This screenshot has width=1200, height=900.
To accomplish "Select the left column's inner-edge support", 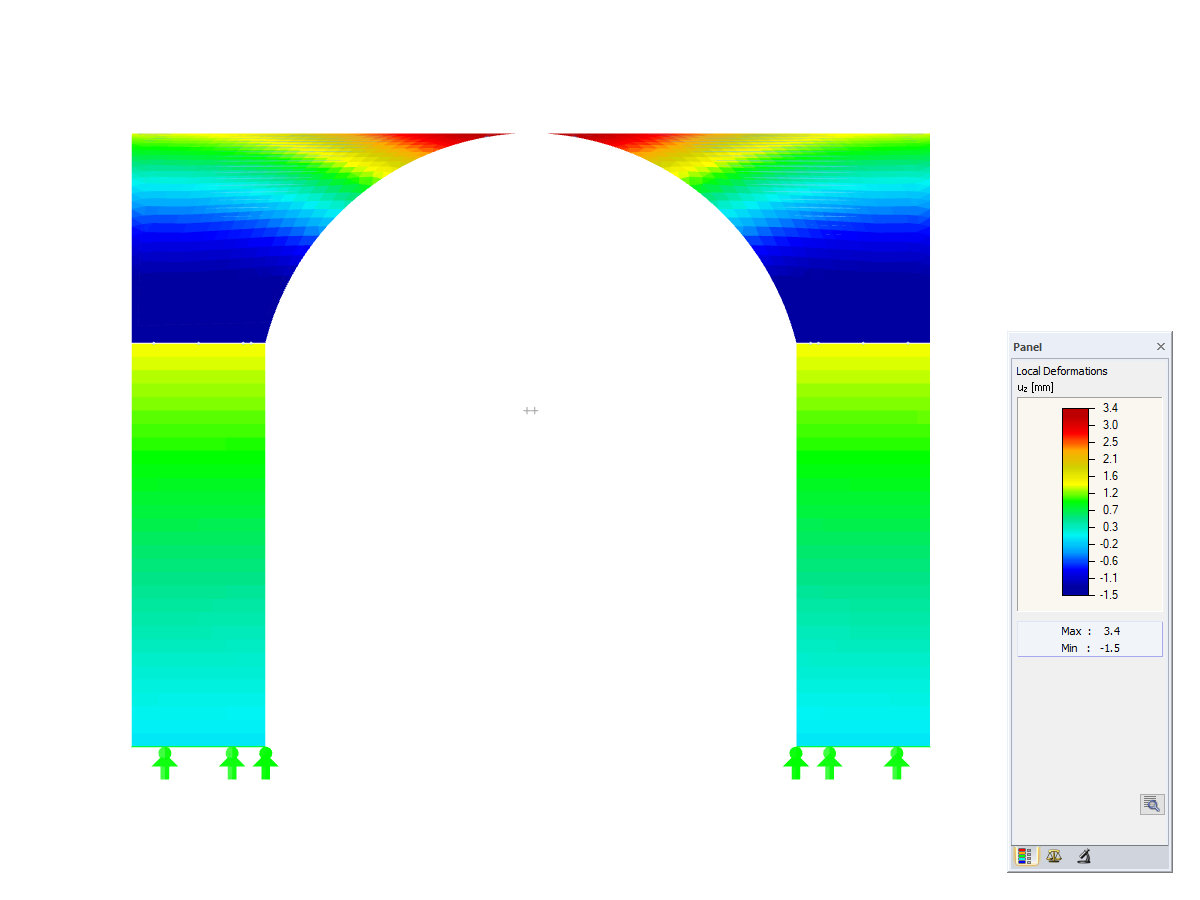I will coord(265,763).
